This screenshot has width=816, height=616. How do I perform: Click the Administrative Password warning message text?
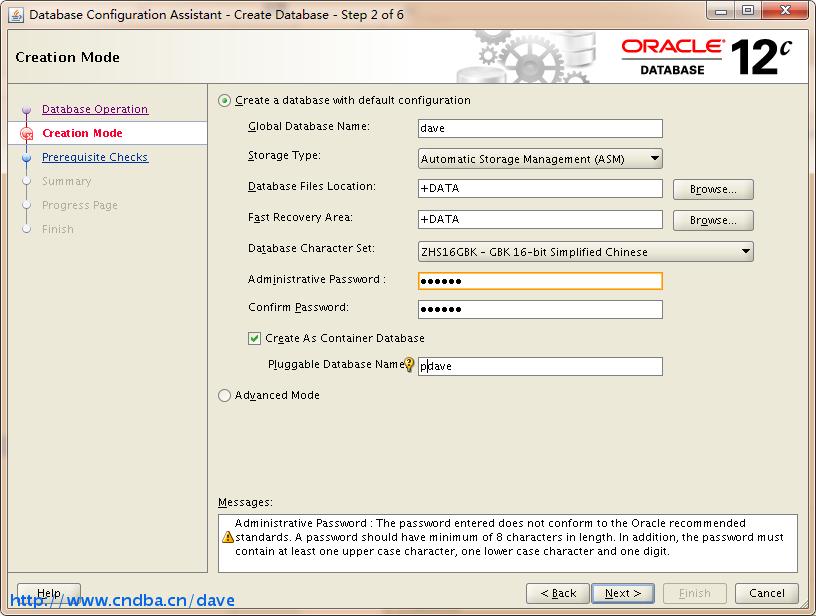tap(509, 537)
